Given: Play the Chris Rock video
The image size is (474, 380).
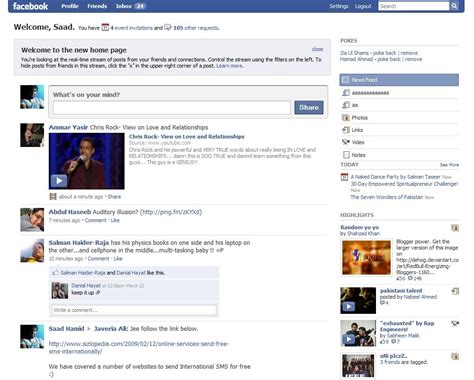Looking at the screenshot, I should tap(59, 181).
